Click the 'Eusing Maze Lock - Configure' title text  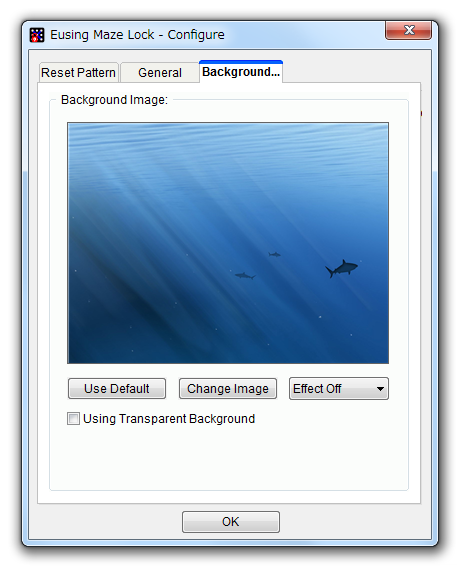(x=137, y=35)
